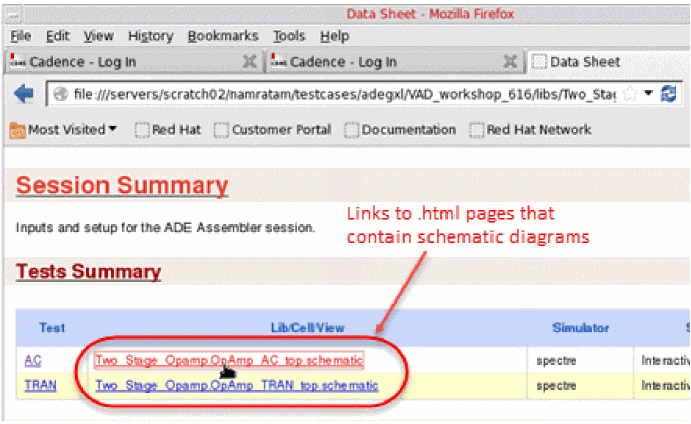Expand the URL history dropdown arrow
Screen dimensions: 691x424
tap(648, 93)
